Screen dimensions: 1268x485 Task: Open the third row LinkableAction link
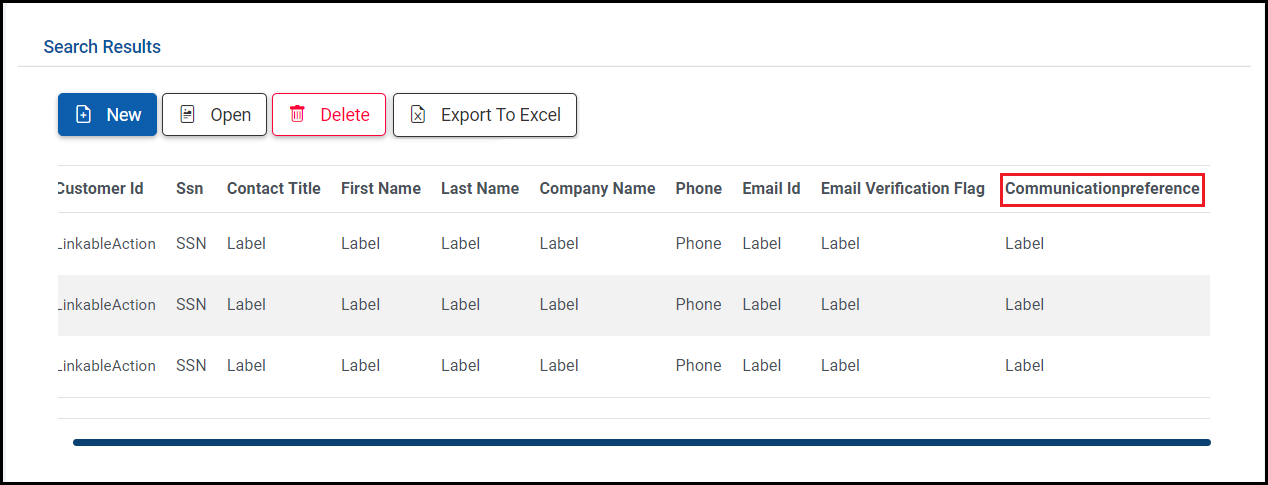107,366
